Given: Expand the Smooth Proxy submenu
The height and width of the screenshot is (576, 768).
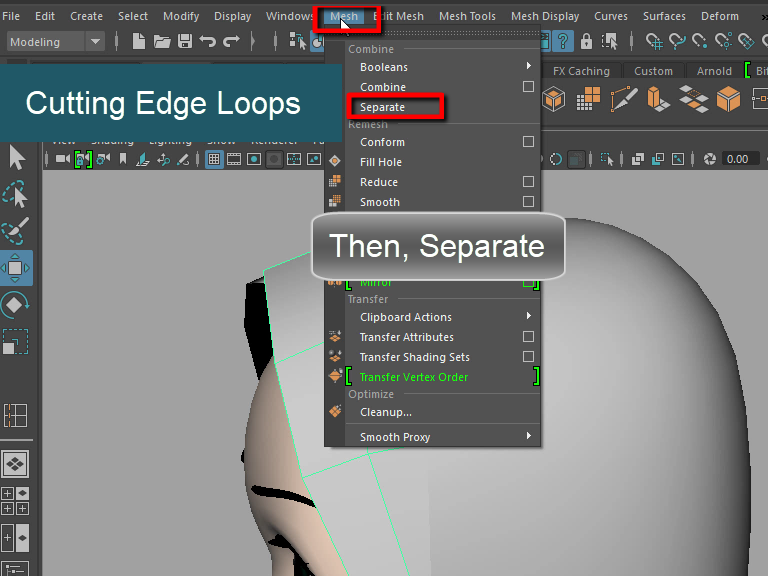Looking at the screenshot, I should pos(440,437).
